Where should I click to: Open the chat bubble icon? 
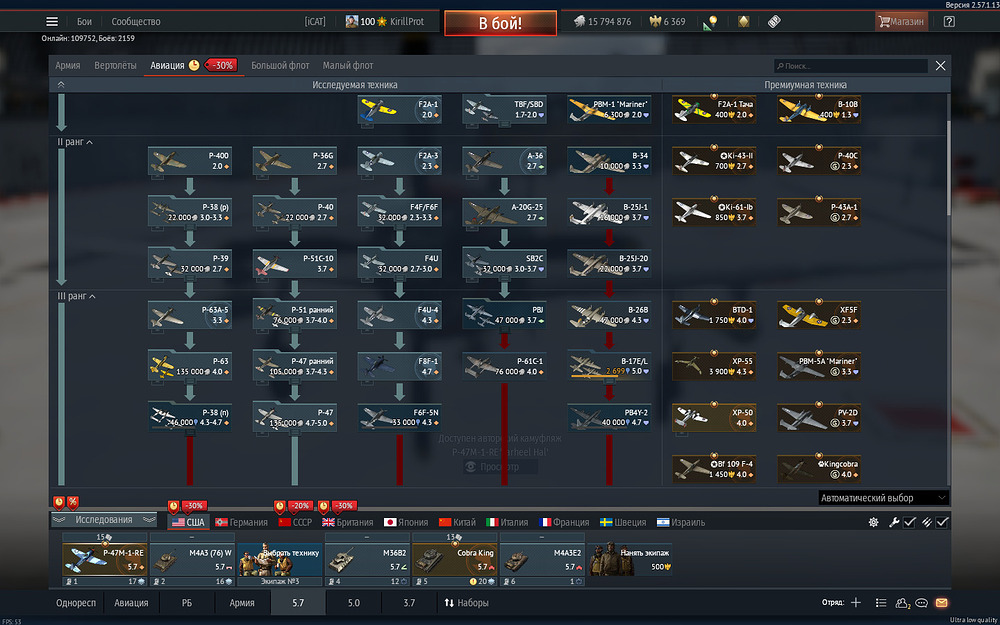921,603
